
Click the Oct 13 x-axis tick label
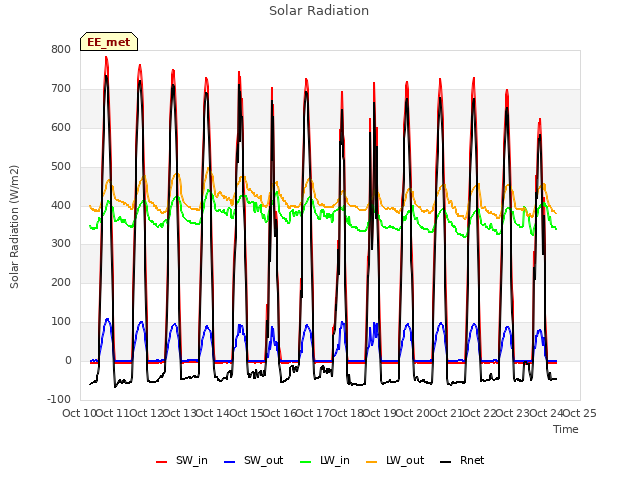click(x=180, y=413)
